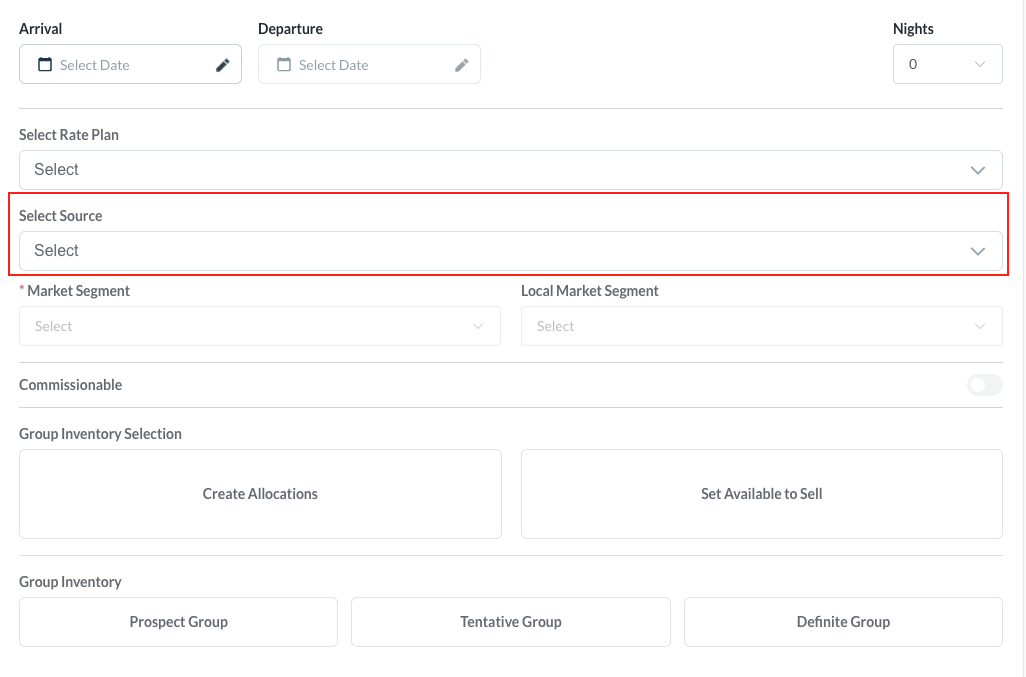Choose the Prospect Group option

point(178,622)
